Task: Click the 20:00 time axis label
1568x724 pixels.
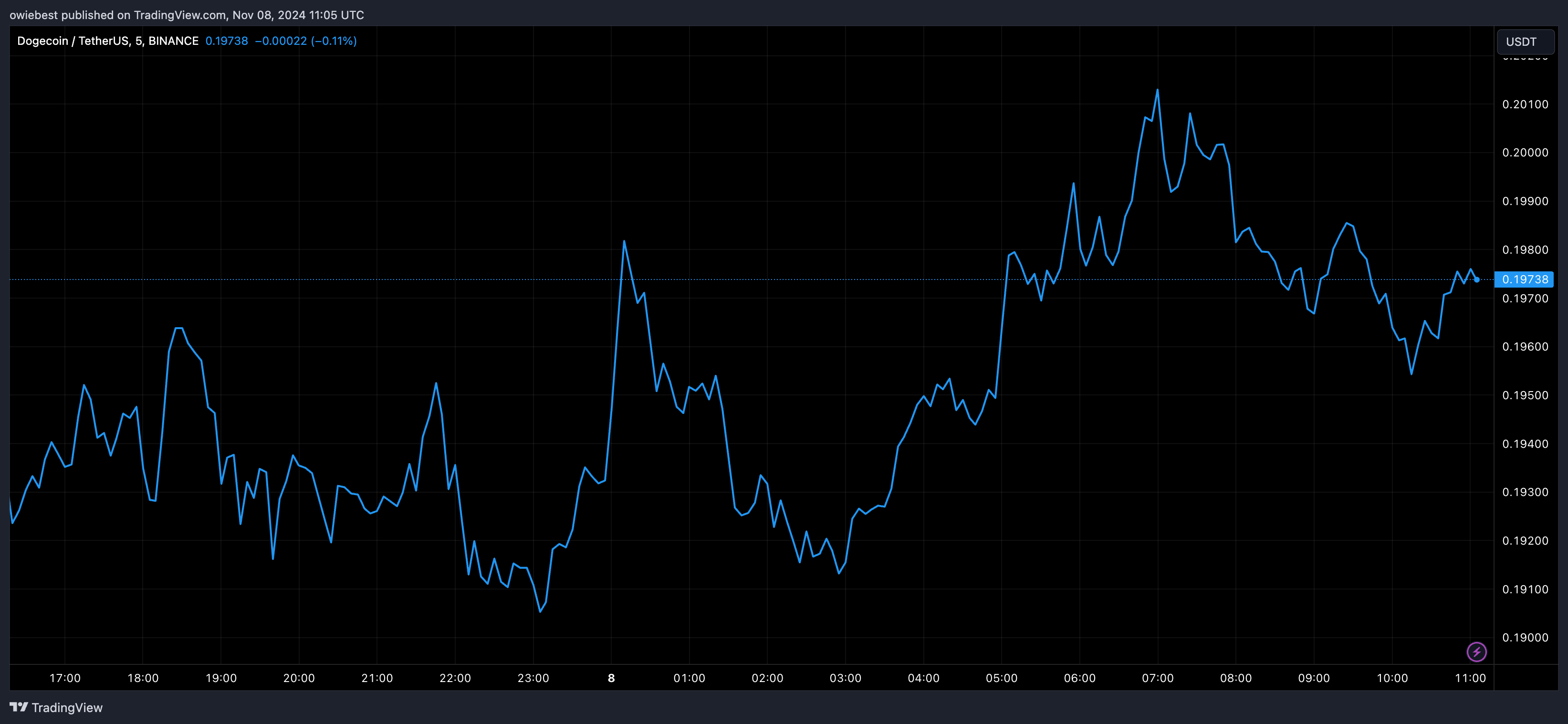Action: coord(299,678)
